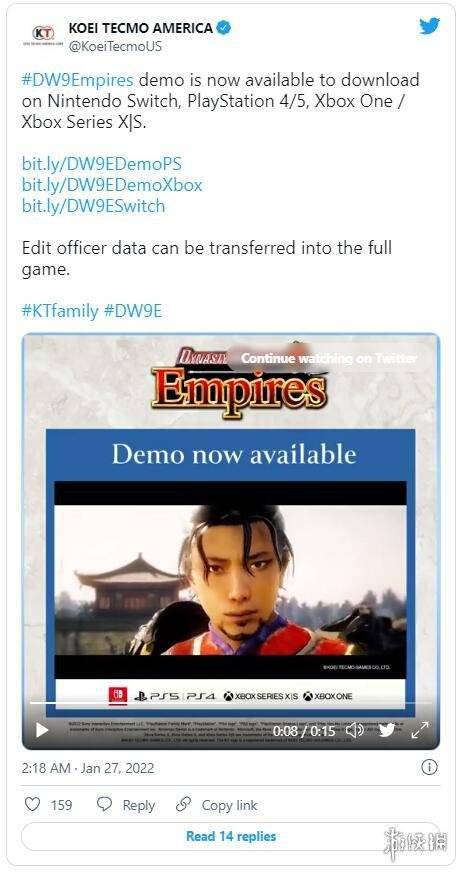Screen dimensions: 462x872
Task: Follow the bit.ly/DW9EDemoXbox link
Action: 112,185
